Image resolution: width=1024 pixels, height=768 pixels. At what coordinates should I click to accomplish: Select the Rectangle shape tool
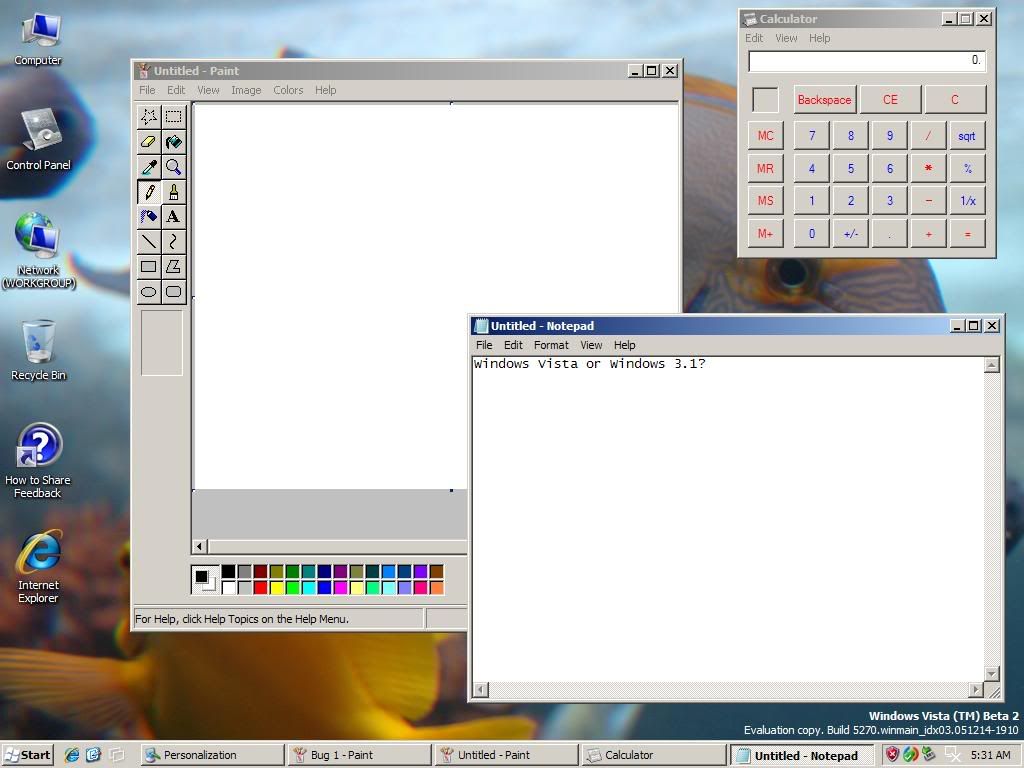pos(149,266)
